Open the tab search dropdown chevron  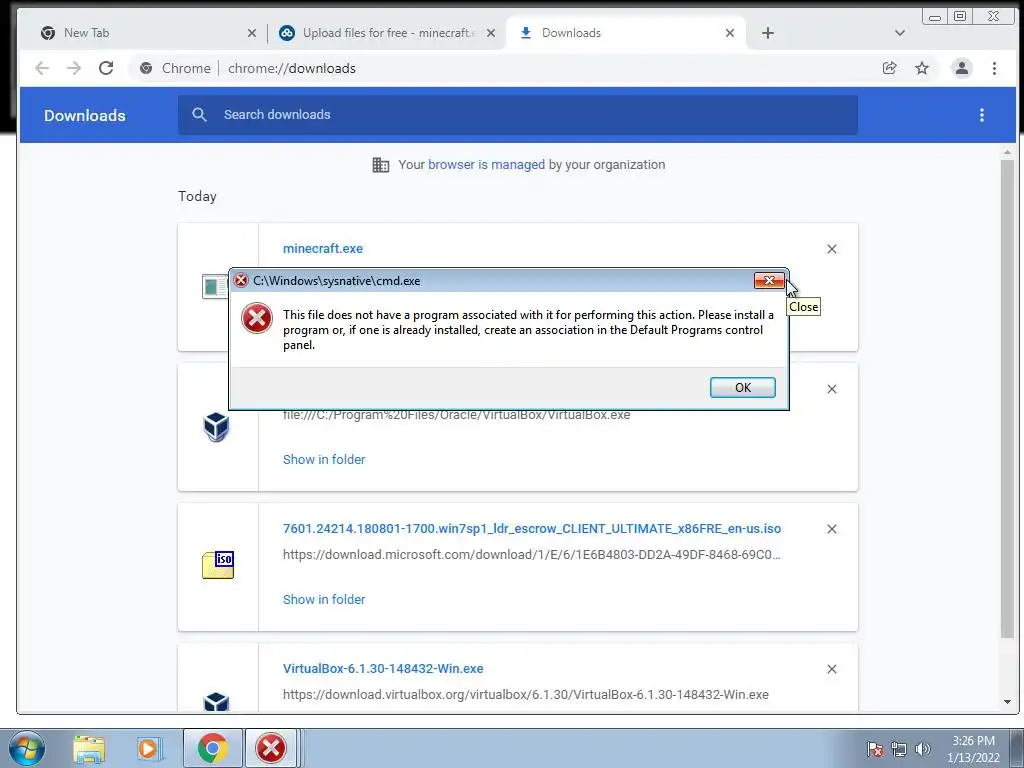(x=899, y=33)
